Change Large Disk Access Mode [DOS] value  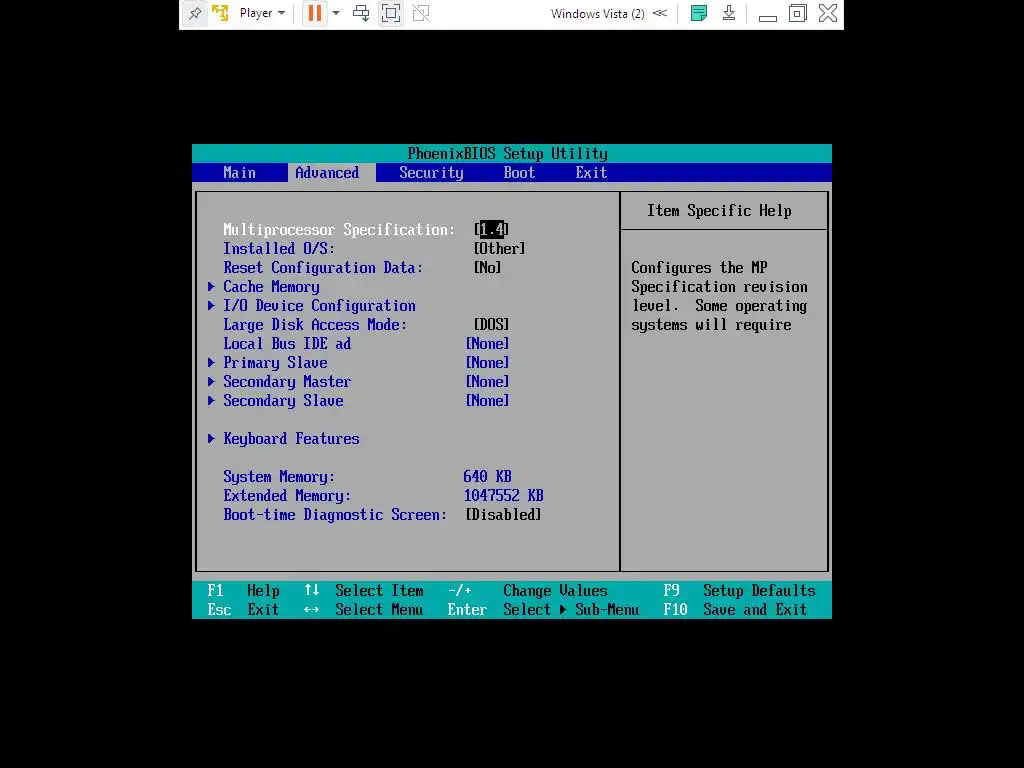(491, 325)
